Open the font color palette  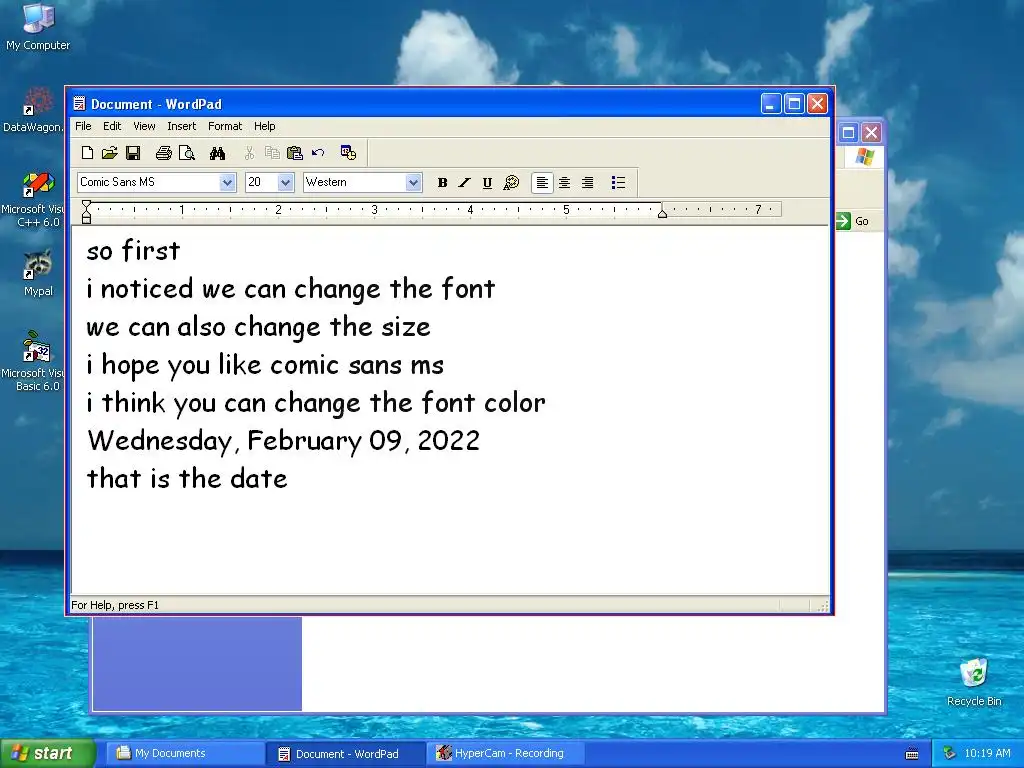(x=511, y=183)
